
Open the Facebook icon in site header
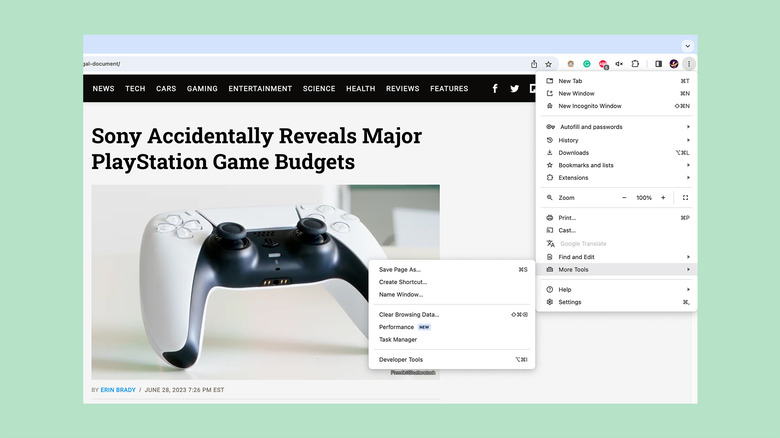494,89
